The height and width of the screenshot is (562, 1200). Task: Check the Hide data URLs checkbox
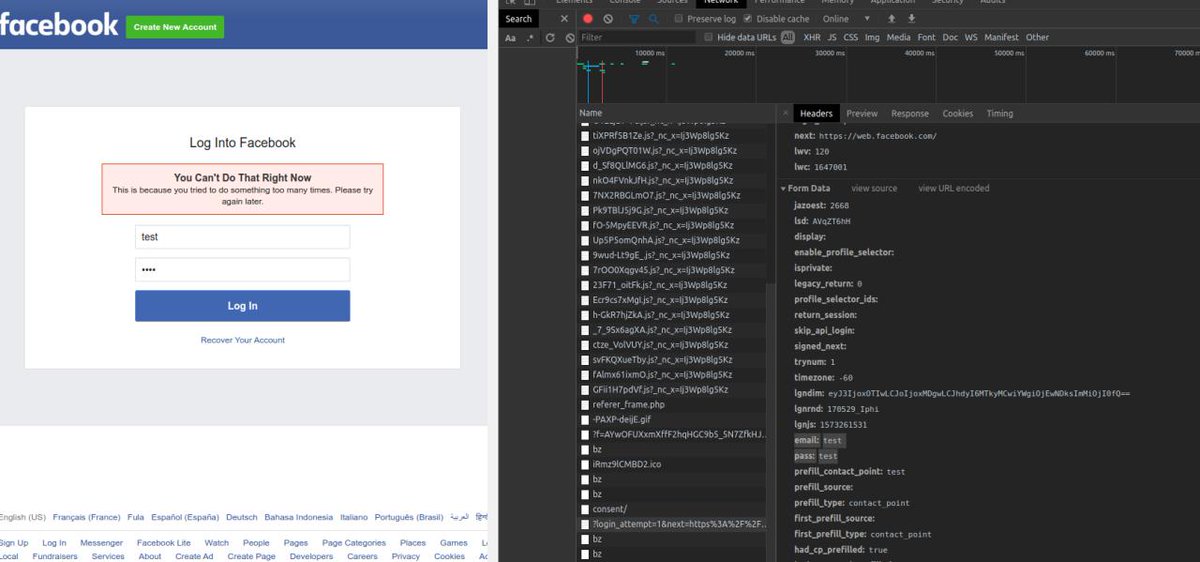point(709,38)
